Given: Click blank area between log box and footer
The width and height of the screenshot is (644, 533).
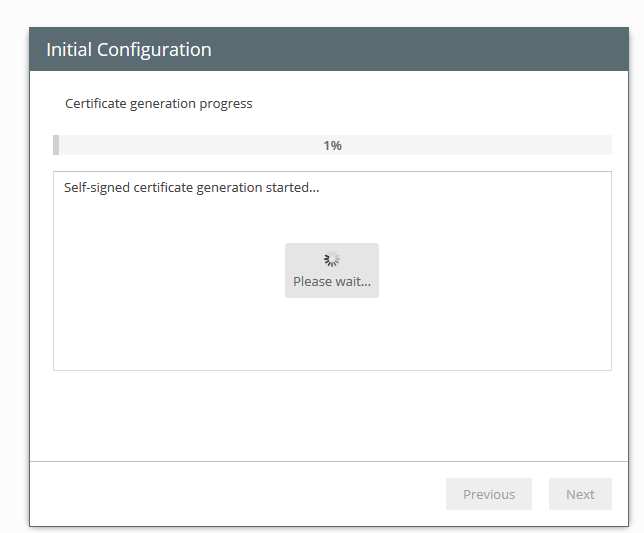Looking at the screenshot, I should (x=330, y=415).
